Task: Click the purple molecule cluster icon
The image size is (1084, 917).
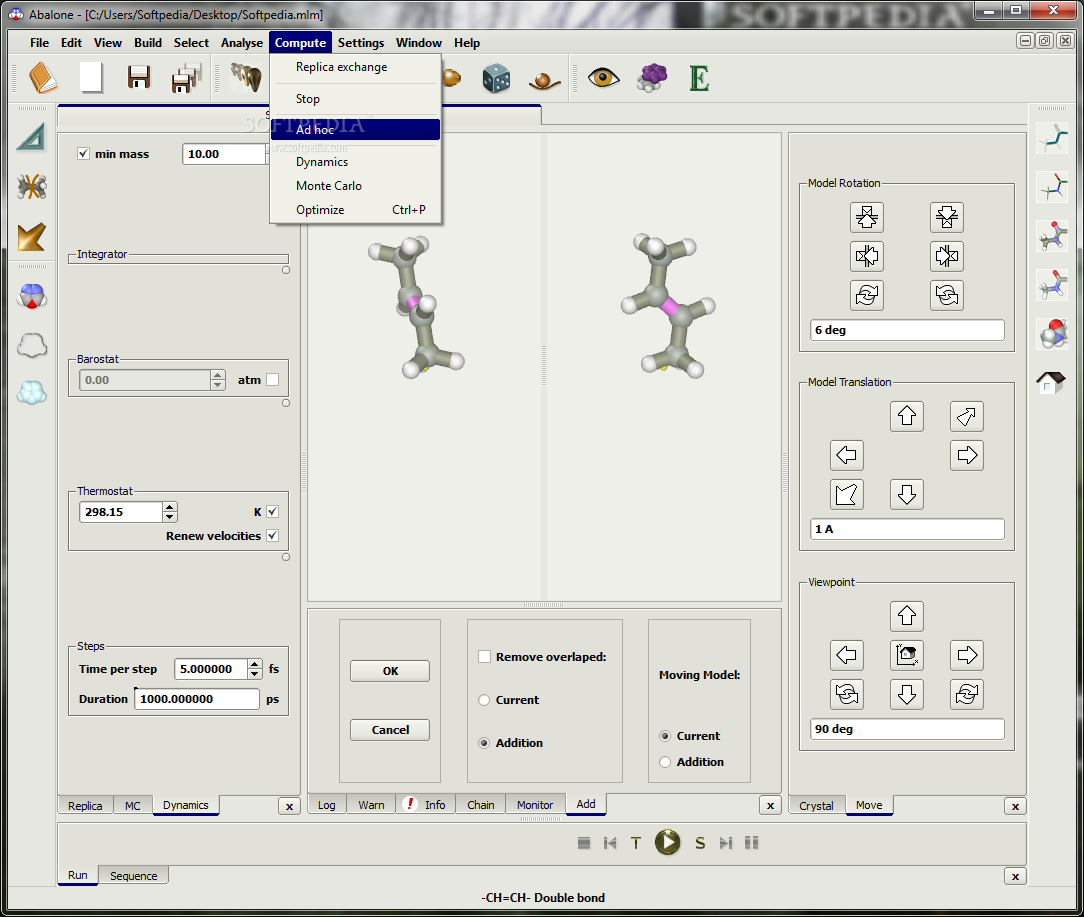Action: 652,77
